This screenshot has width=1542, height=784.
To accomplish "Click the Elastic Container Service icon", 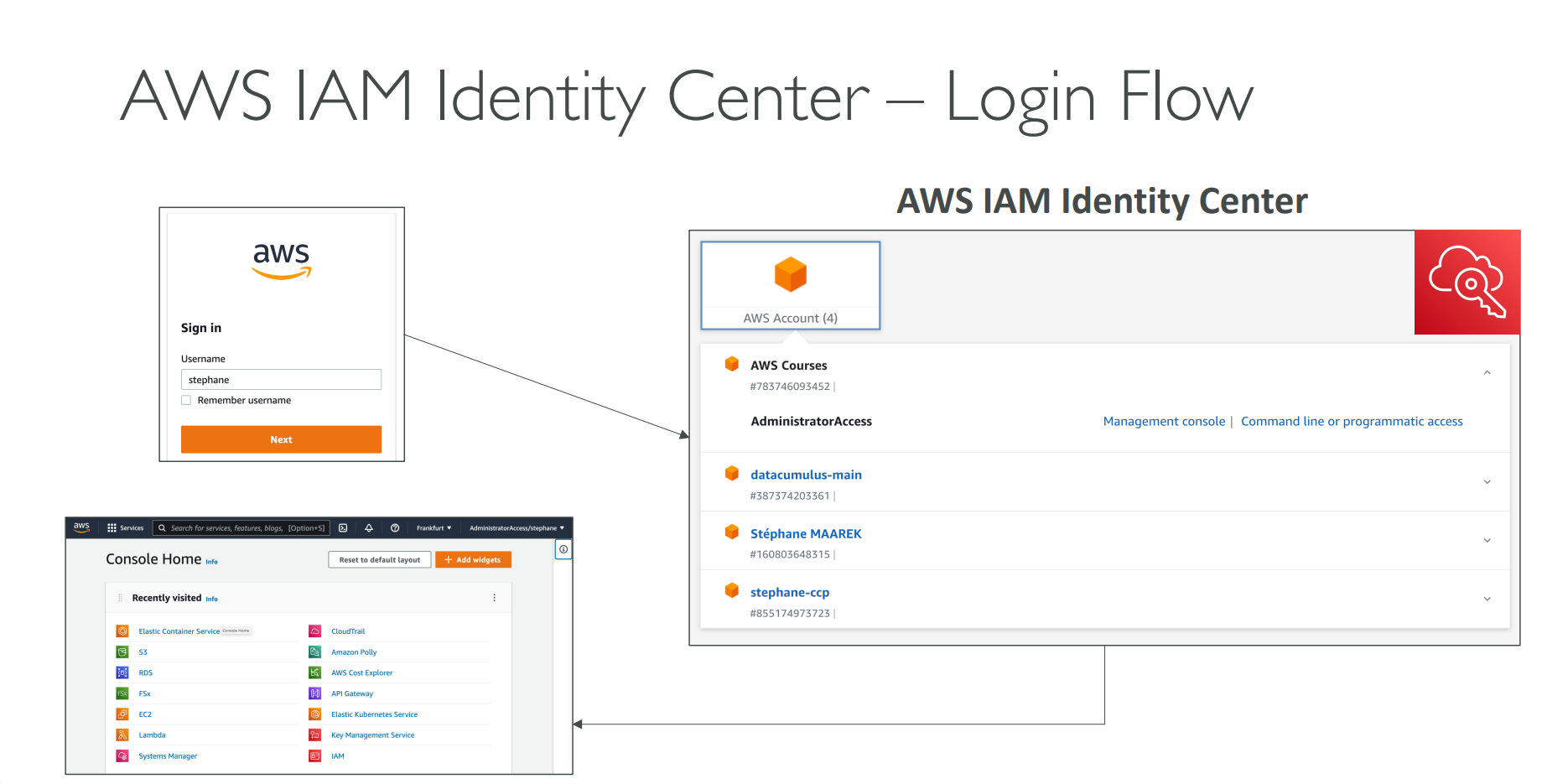I will pos(122,631).
